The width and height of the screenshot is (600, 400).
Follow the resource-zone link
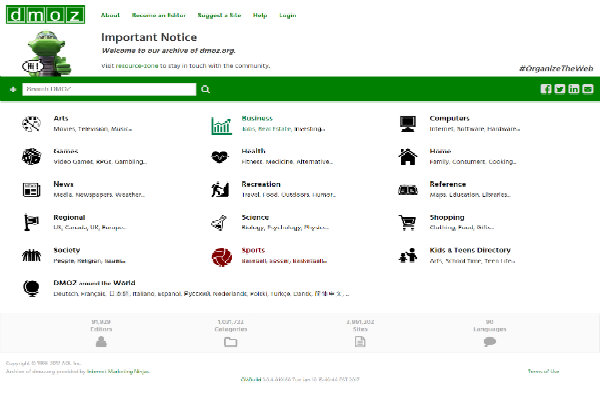click(137, 66)
